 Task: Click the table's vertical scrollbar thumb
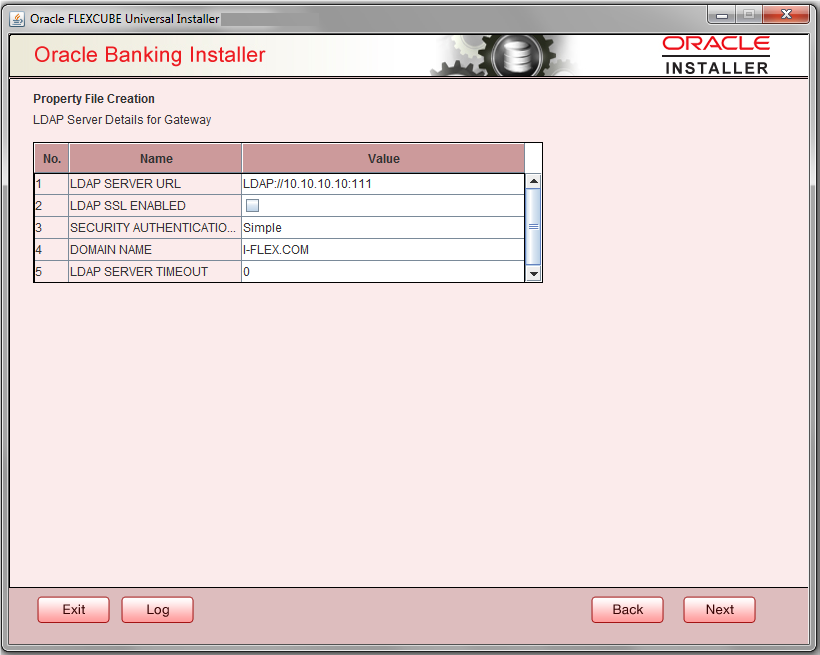coord(533,227)
